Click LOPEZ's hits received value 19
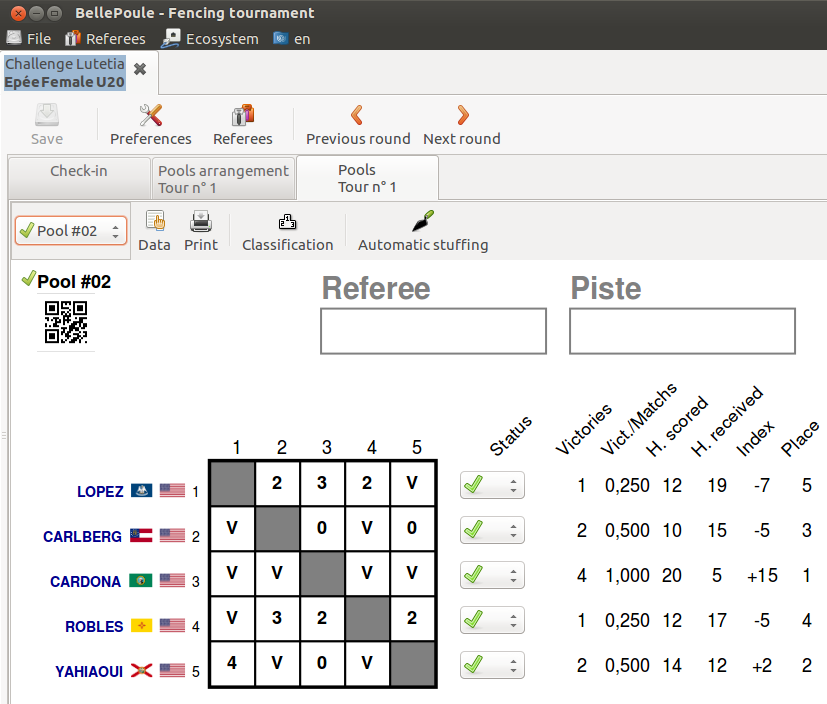The image size is (827, 704). tap(717, 485)
